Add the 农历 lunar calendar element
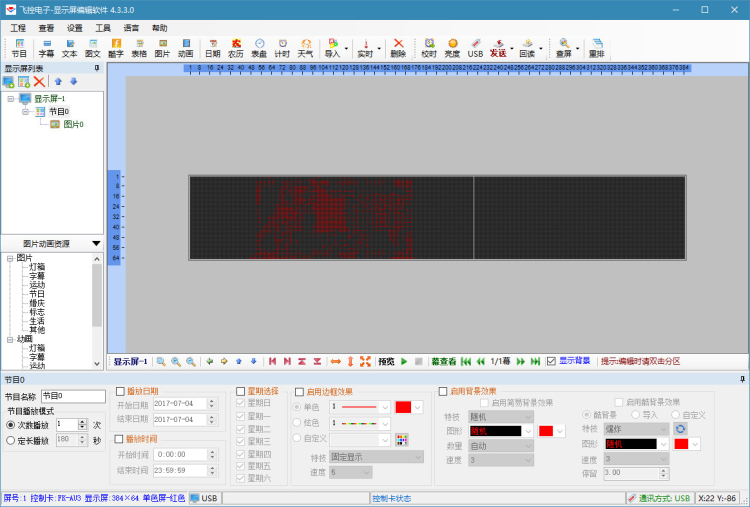 coord(236,48)
